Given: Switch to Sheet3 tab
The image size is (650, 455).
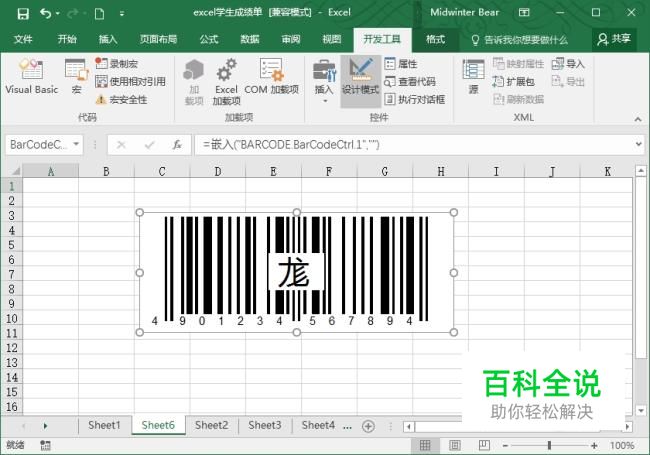Looking at the screenshot, I should [x=265, y=425].
